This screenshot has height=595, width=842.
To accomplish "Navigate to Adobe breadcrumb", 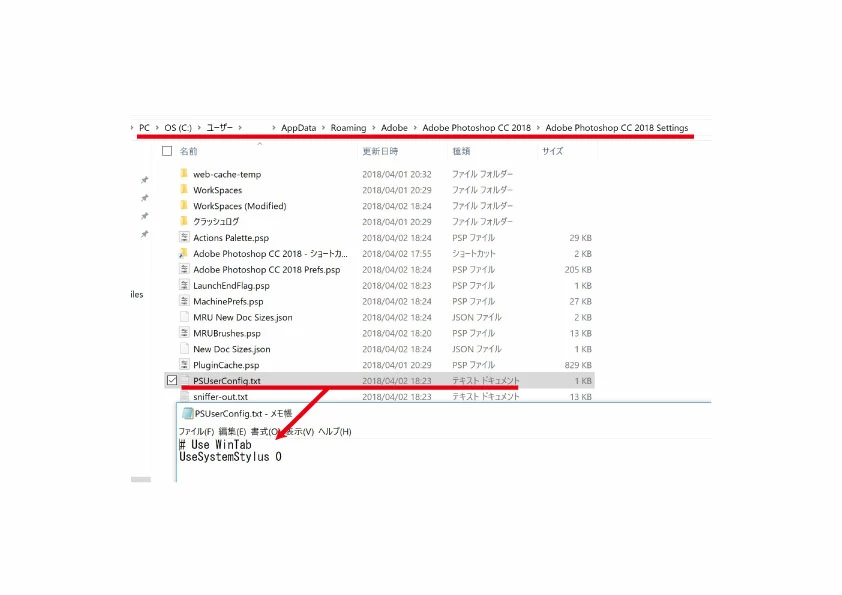I will tap(394, 128).
